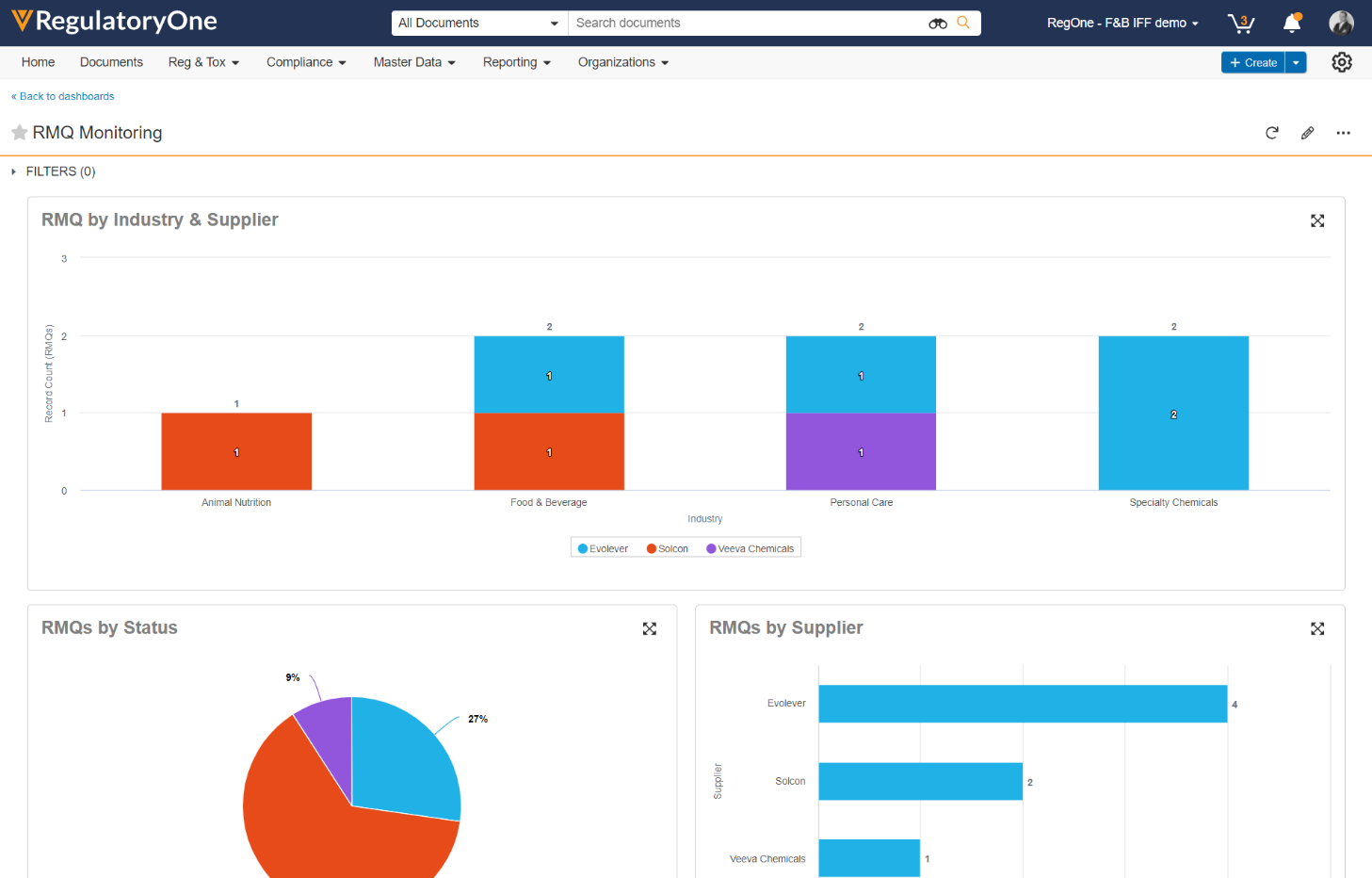Open advanced search binoculars icon

point(938,24)
